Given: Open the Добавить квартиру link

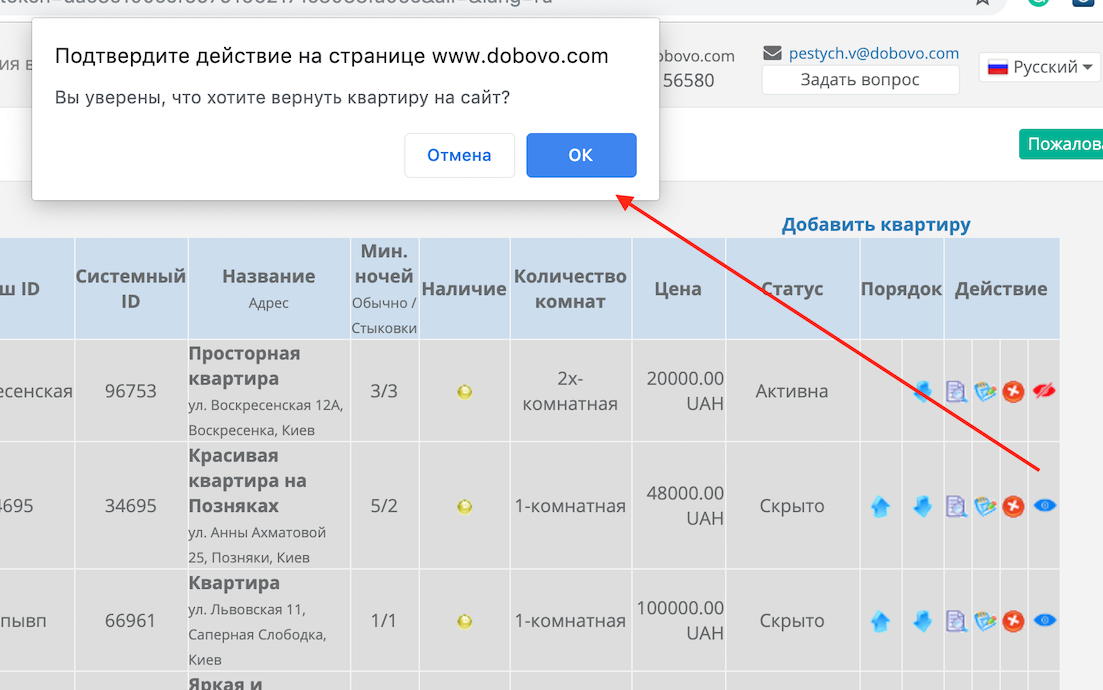Looking at the screenshot, I should 876,224.
